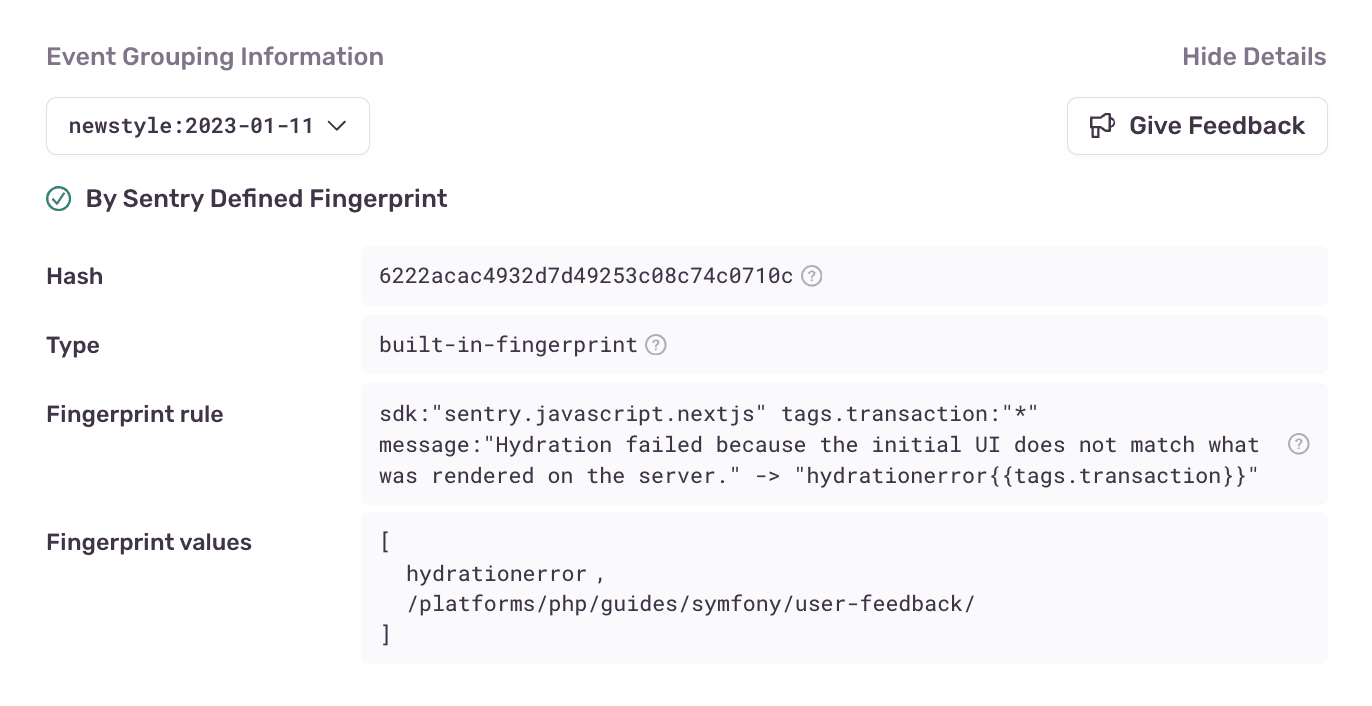Select the hash value 6222acac4932d7d49253c08c74c0710c
This screenshot has height=706, width=1372.
[585, 276]
